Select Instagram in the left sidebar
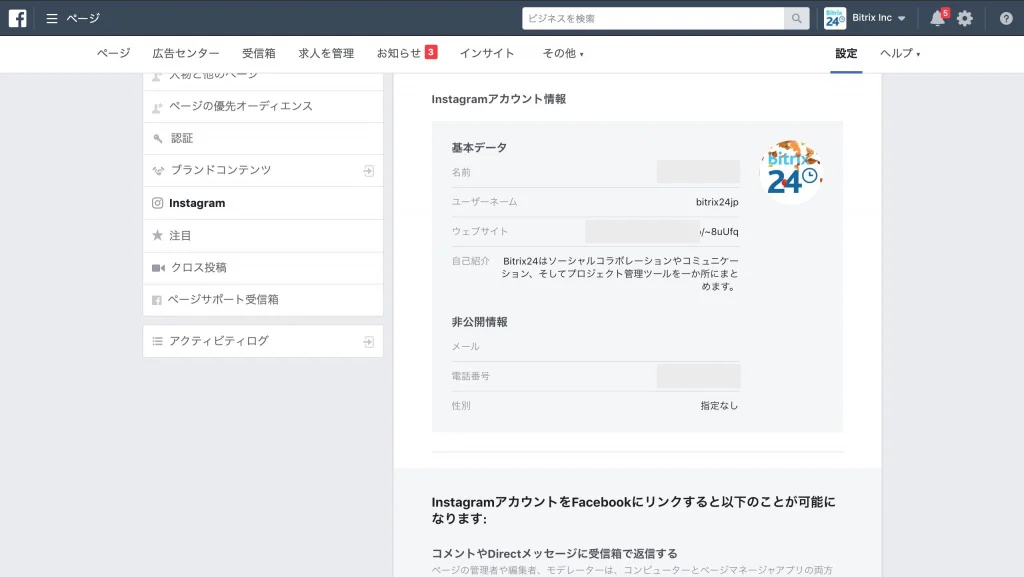The height and width of the screenshot is (577, 1024). point(194,202)
